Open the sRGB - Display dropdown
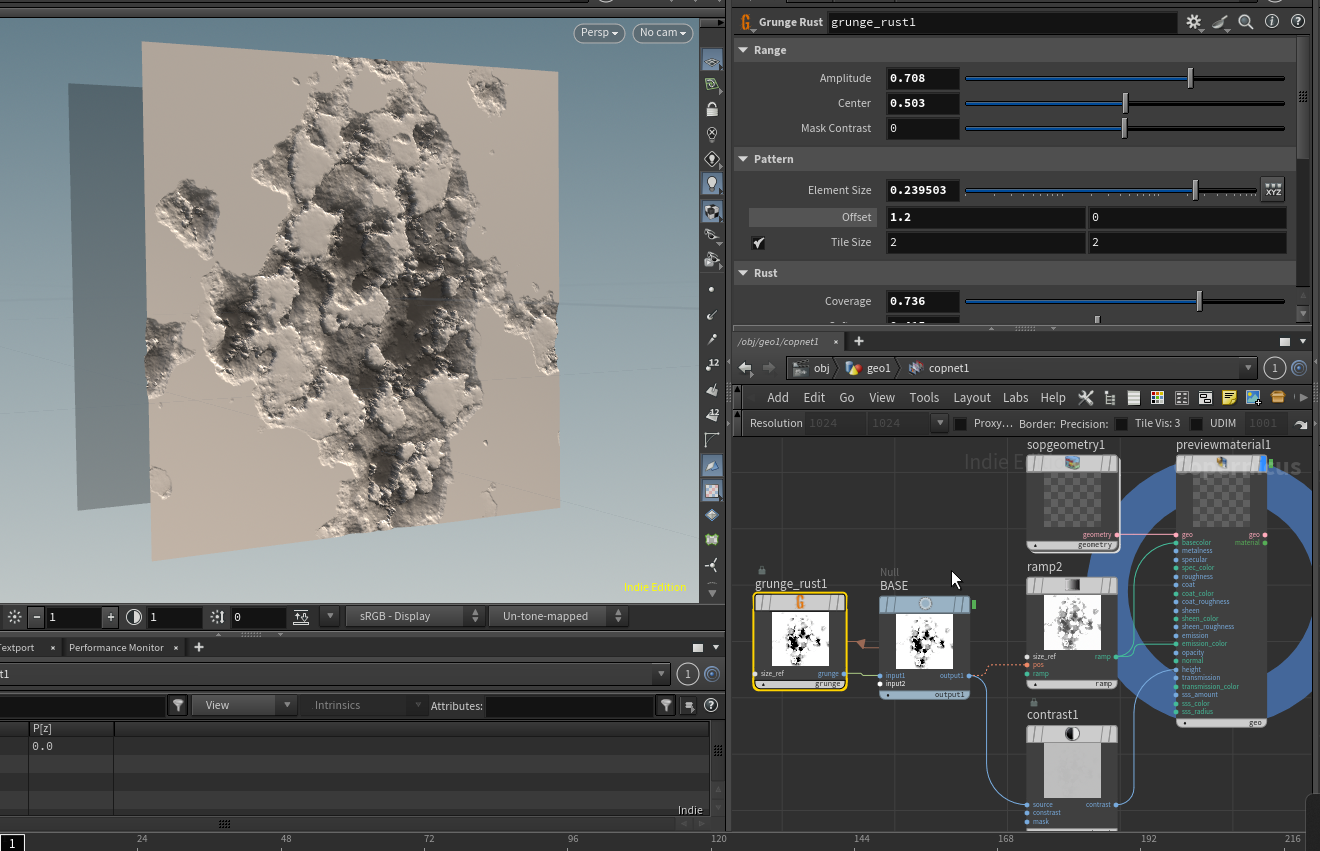Viewport: 1320px width, 851px height. click(x=415, y=617)
